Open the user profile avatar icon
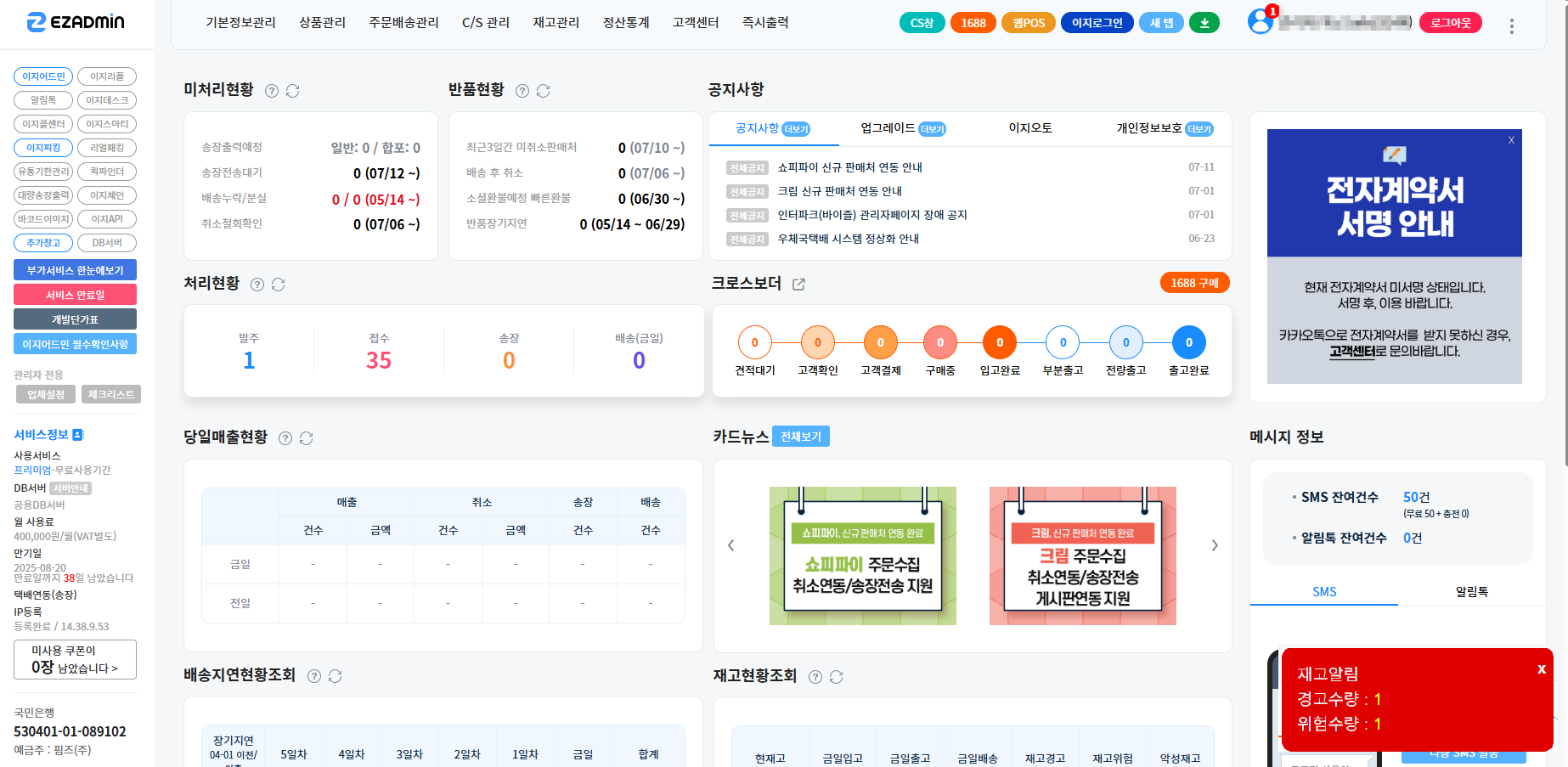Image resolution: width=1568 pixels, height=767 pixels. 1260,22
